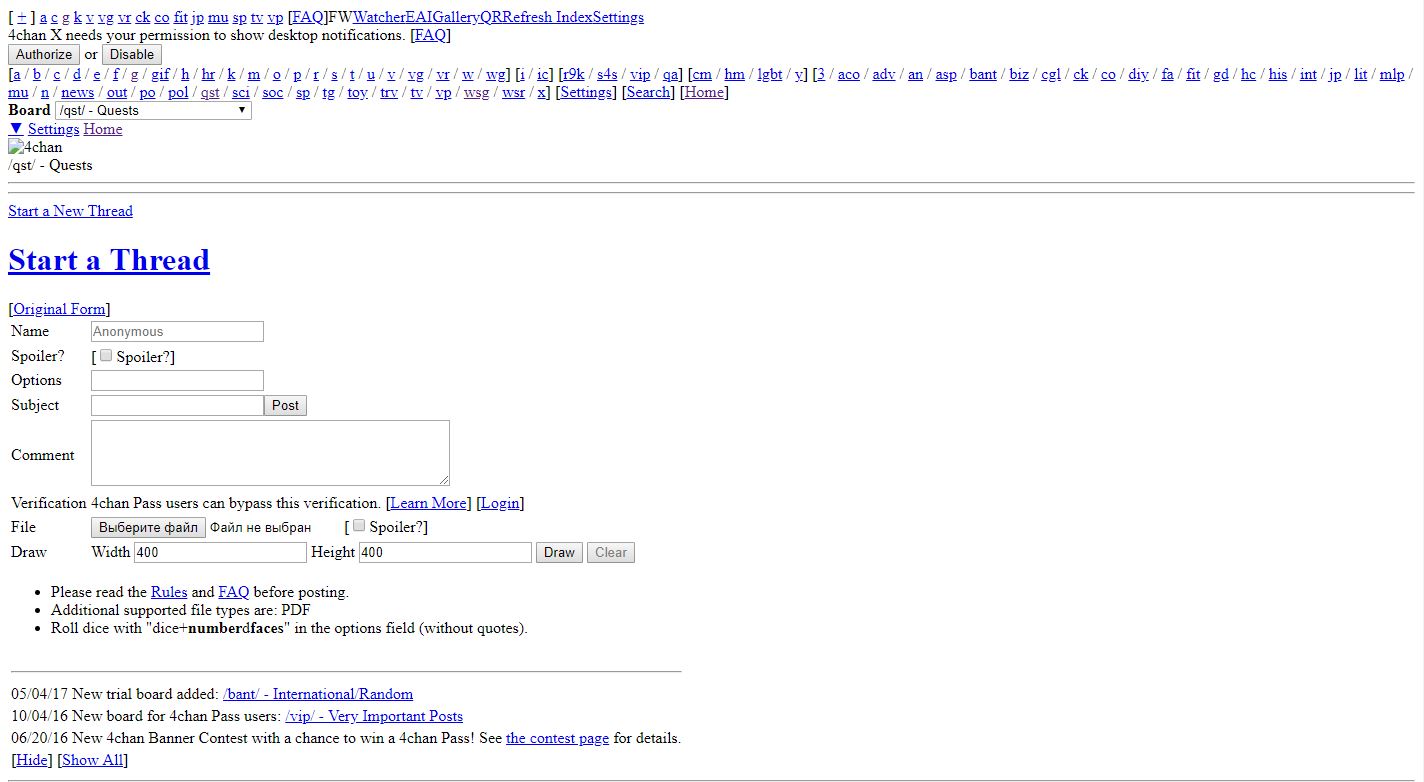Switch to Original Form link

click(59, 309)
